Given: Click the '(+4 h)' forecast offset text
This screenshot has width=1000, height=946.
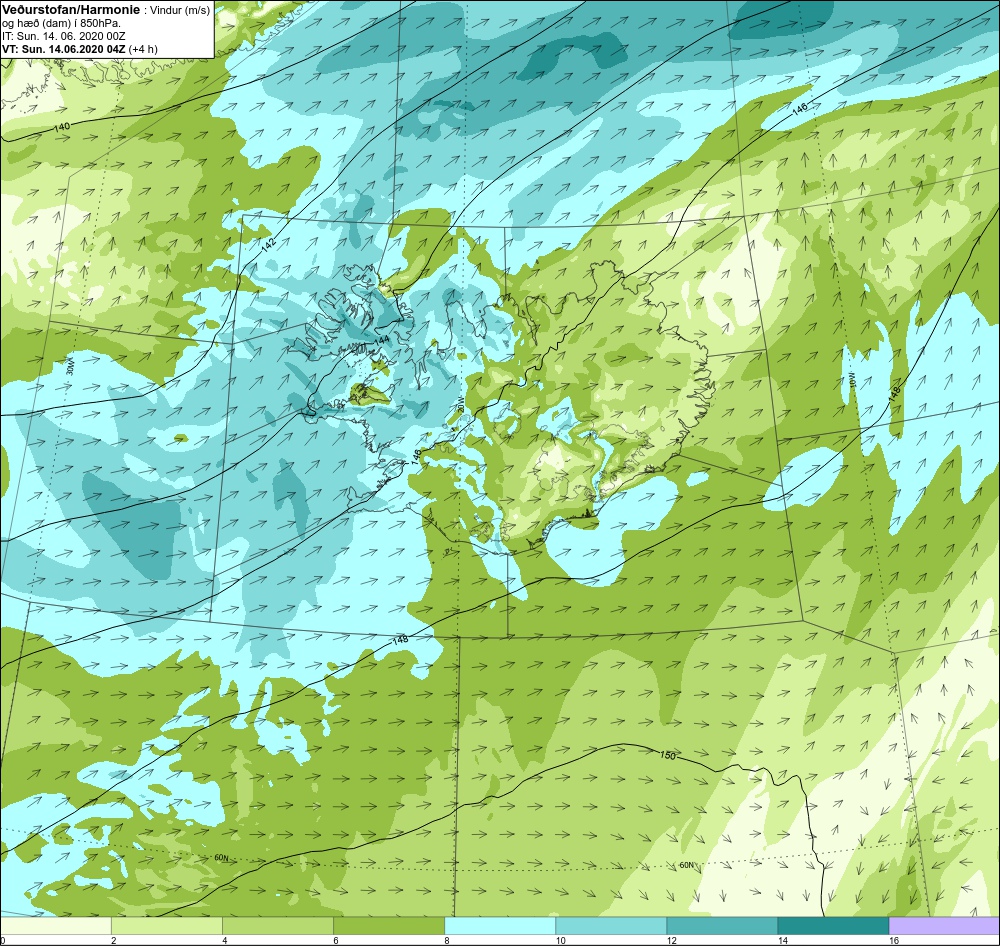Looking at the screenshot, I should pos(143,49).
